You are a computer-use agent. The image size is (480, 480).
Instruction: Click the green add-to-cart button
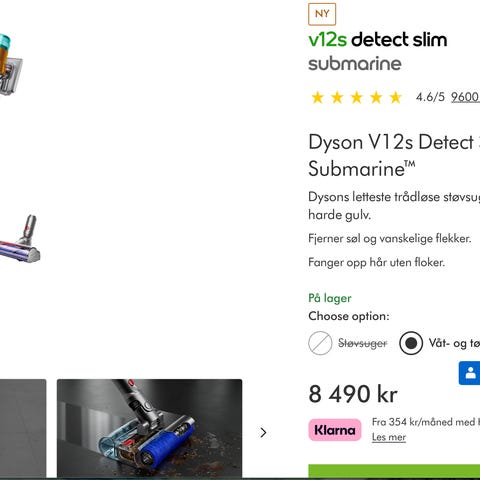pyautogui.click(x=394, y=472)
